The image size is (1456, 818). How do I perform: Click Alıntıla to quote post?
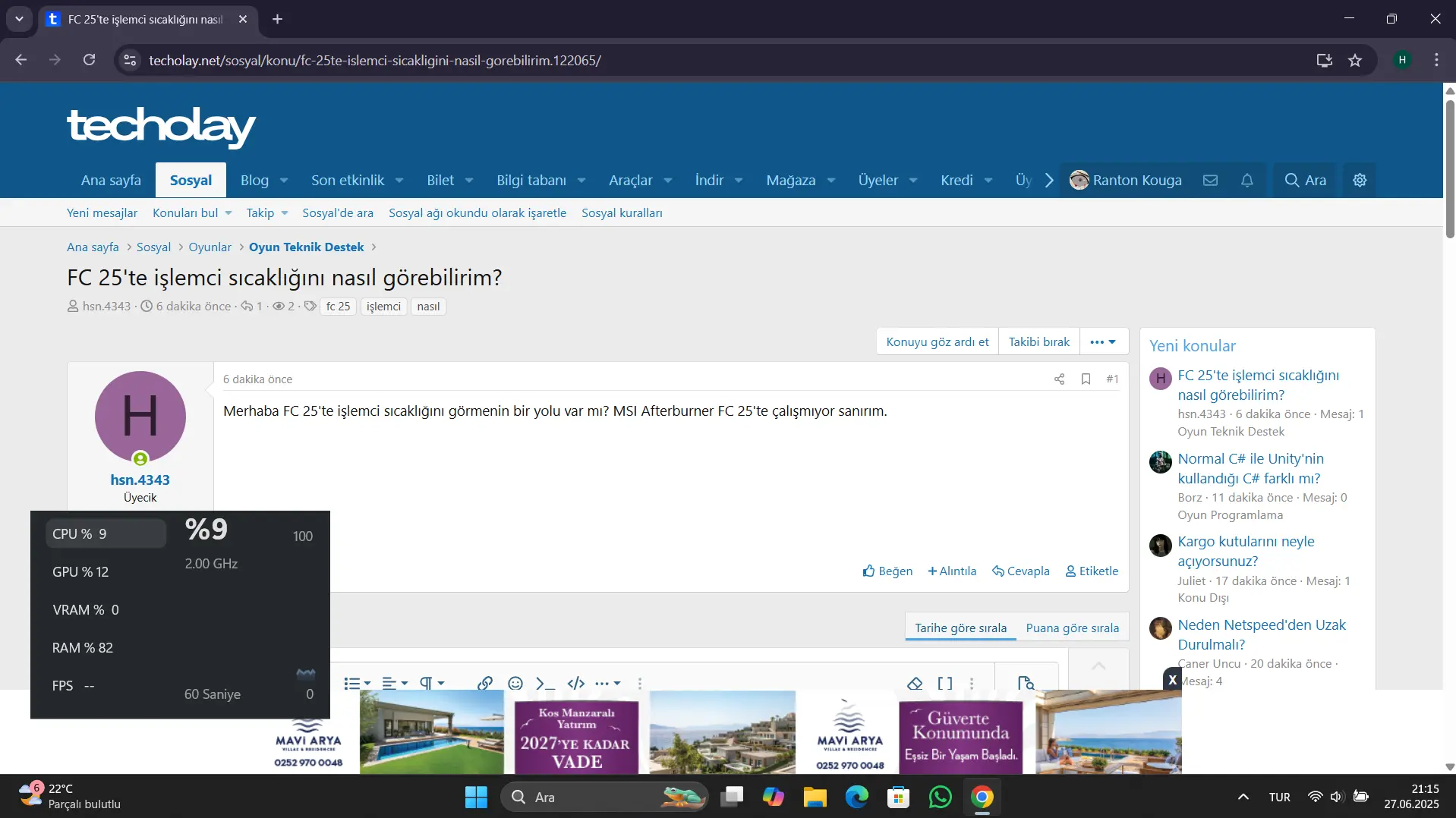(952, 571)
